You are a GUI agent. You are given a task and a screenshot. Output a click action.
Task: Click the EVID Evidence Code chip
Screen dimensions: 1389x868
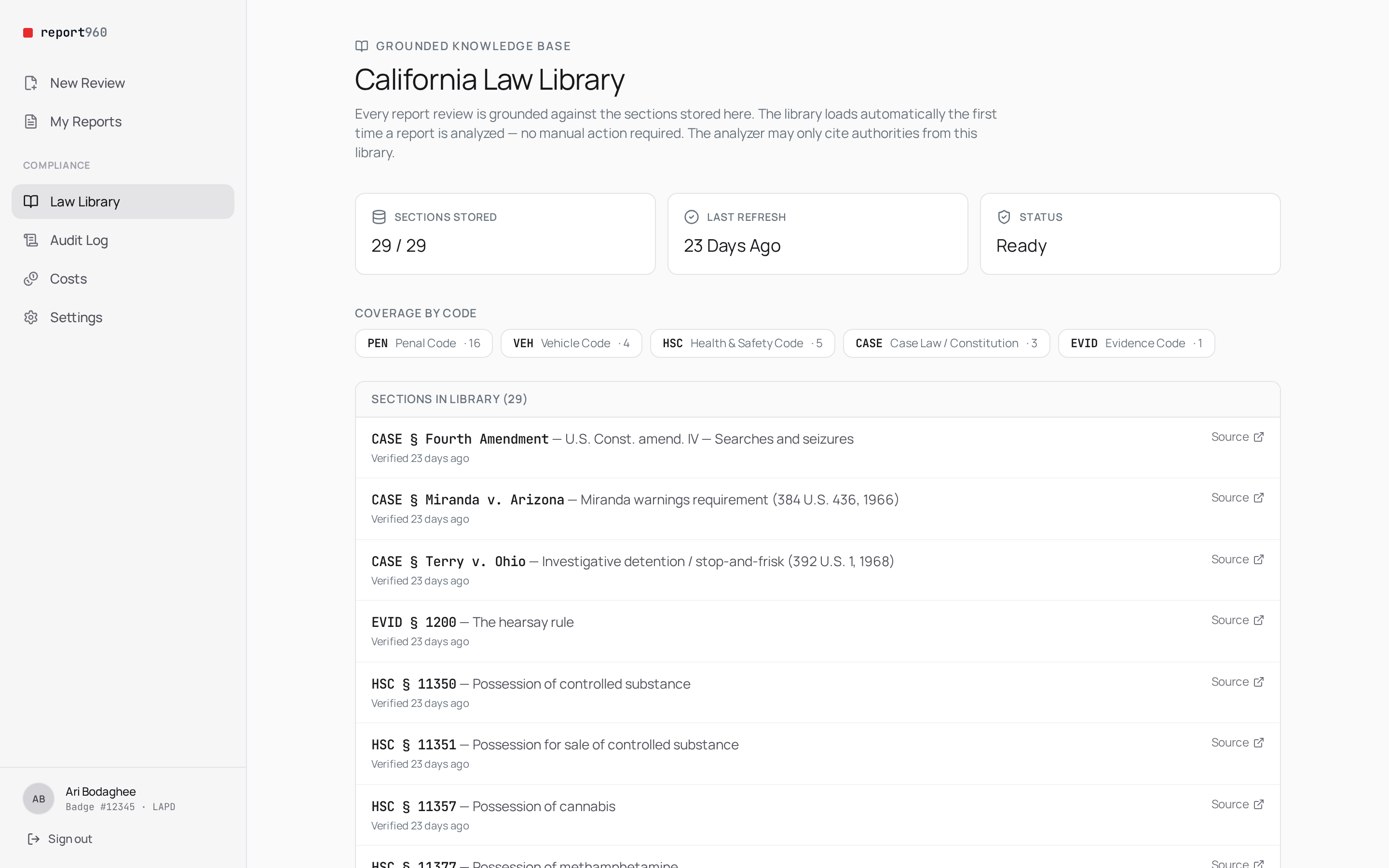pyautogui.click(x=1136, y=343)
